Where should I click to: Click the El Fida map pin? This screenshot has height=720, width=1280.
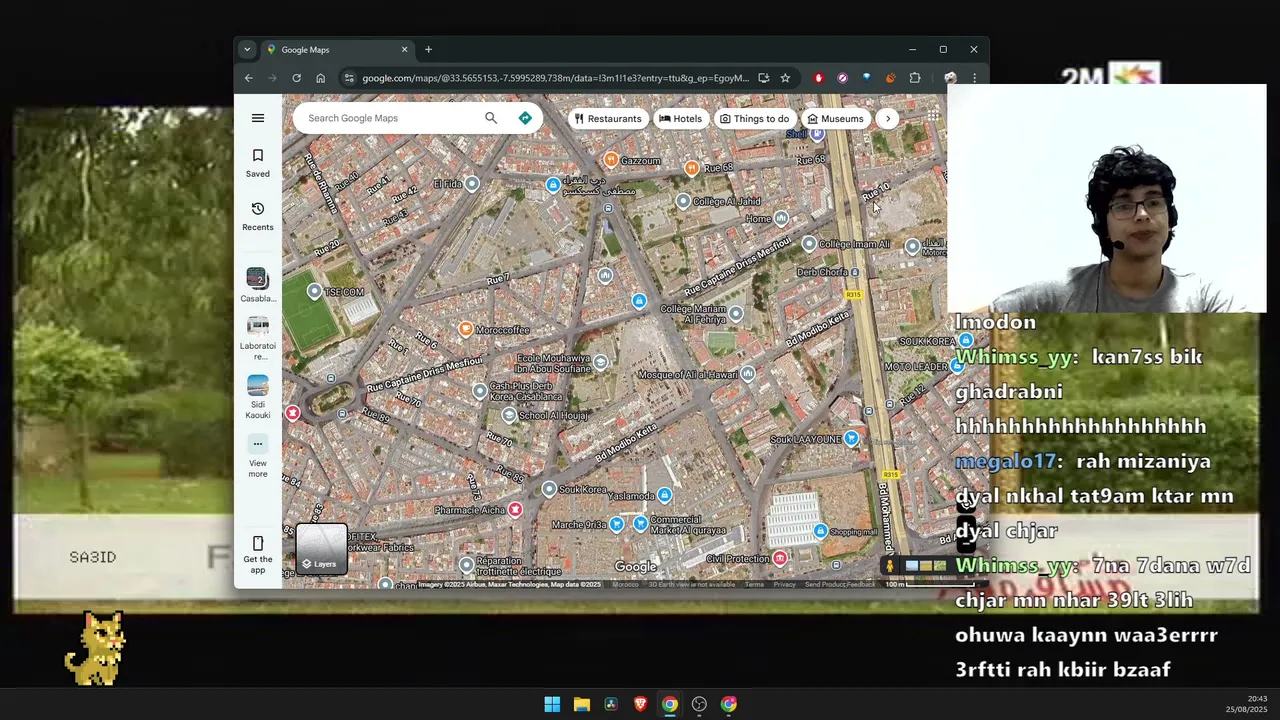pos(472,183)
